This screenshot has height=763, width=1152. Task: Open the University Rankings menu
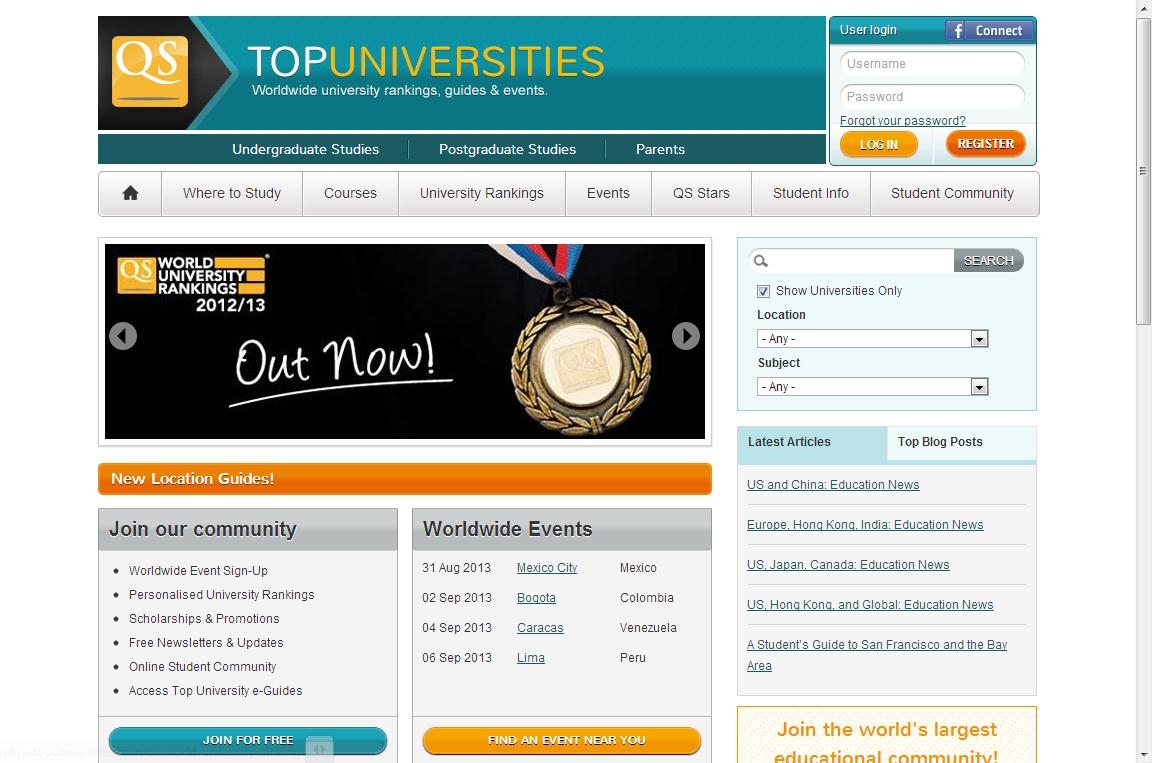pos(482,193)
